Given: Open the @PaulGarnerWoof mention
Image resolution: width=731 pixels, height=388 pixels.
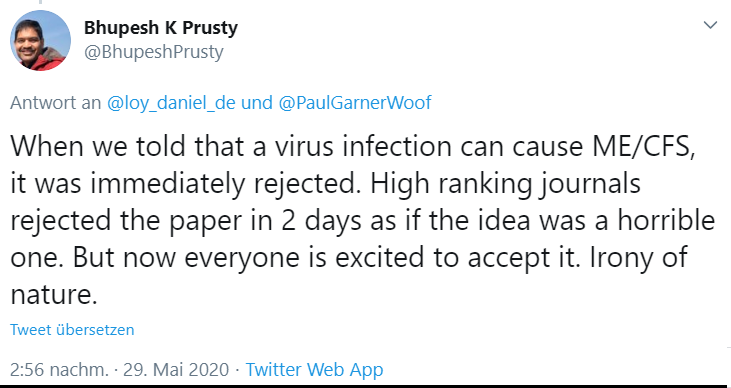Looking at the screenshot, I should (x=355, y=103).
